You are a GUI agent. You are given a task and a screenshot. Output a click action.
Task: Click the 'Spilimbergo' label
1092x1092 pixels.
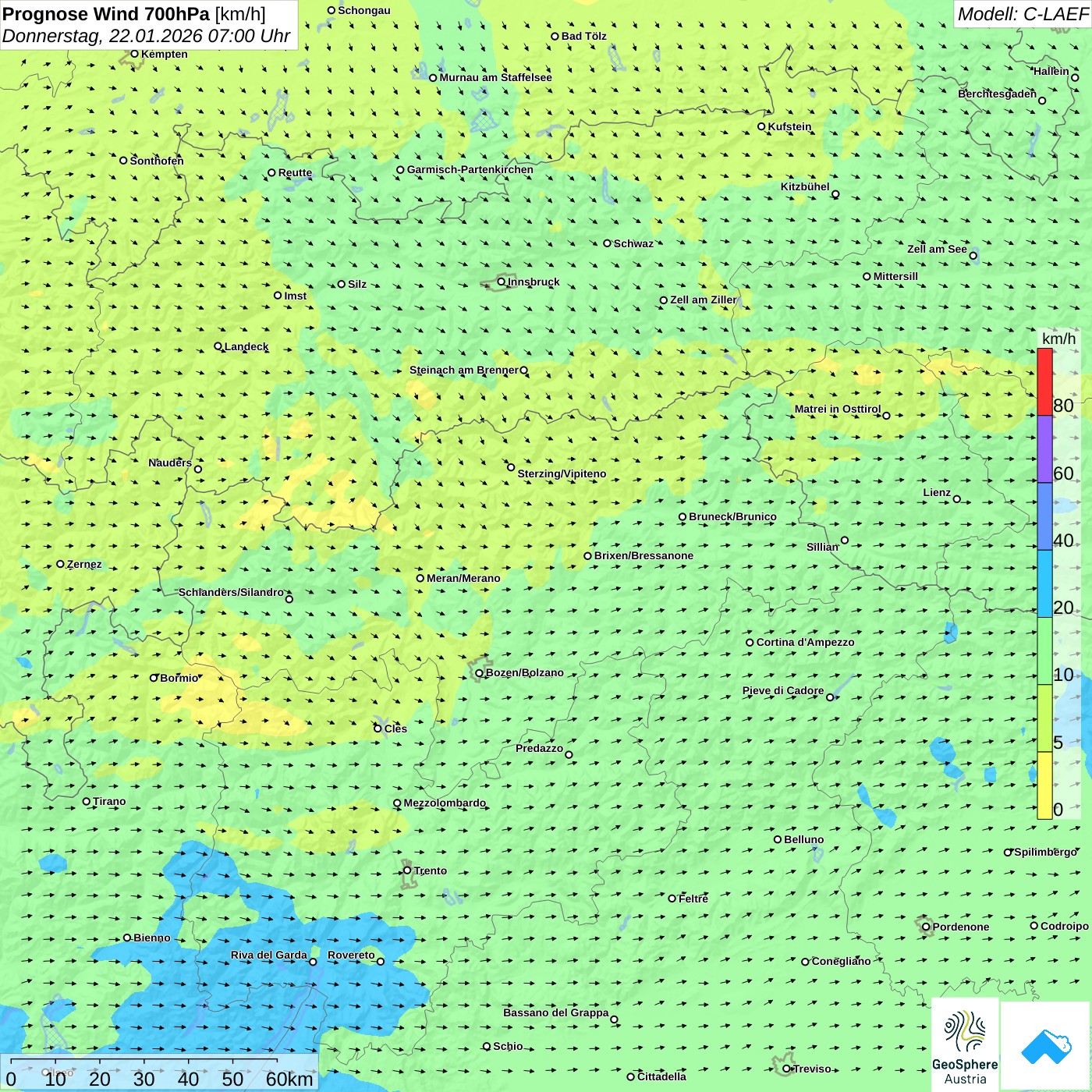pyautogui.click(x=1045, y=852)
